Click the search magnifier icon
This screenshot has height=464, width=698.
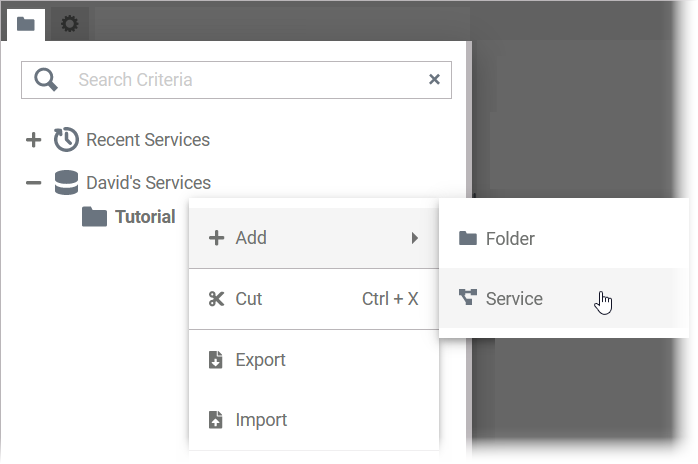pyautogui.click(x=46, y=80)
